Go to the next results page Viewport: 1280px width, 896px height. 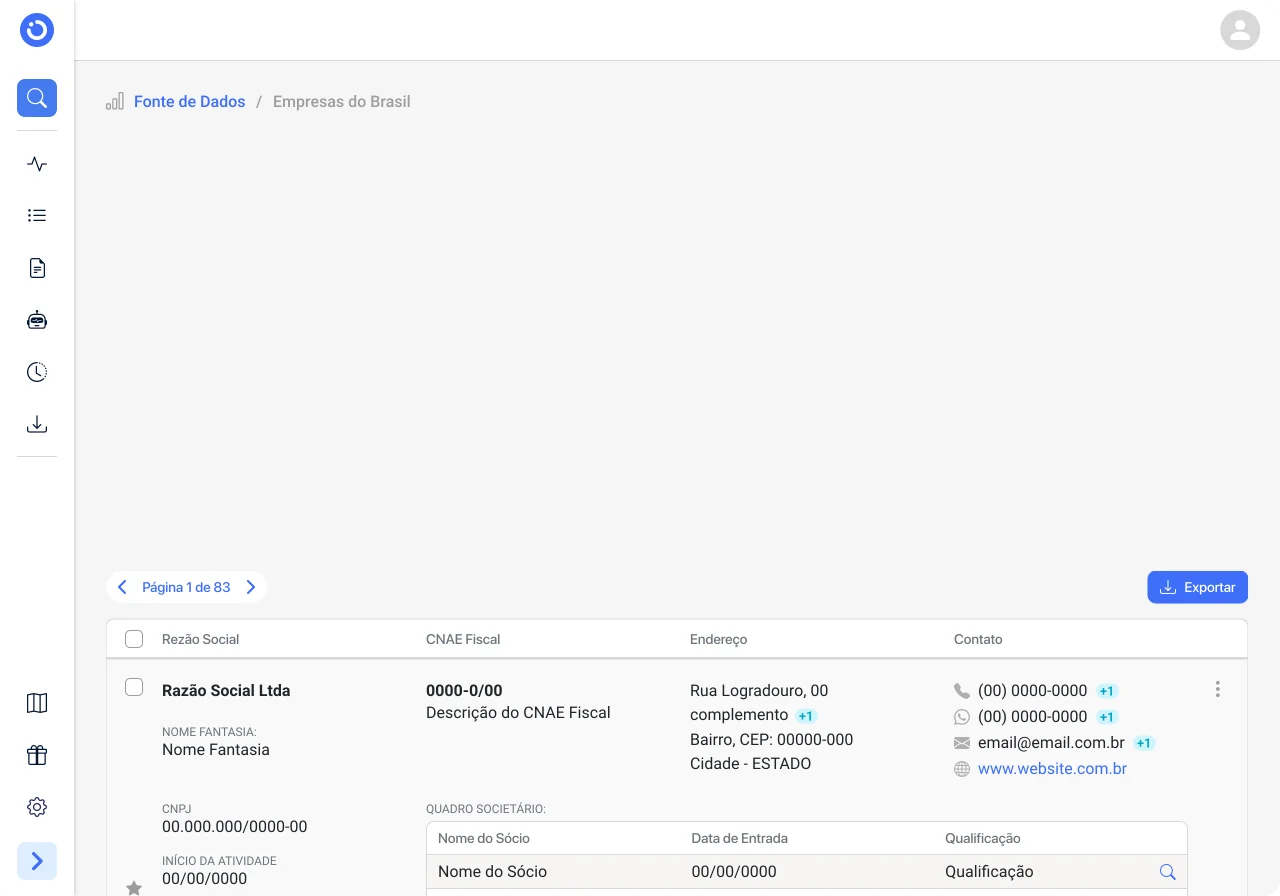251,587
